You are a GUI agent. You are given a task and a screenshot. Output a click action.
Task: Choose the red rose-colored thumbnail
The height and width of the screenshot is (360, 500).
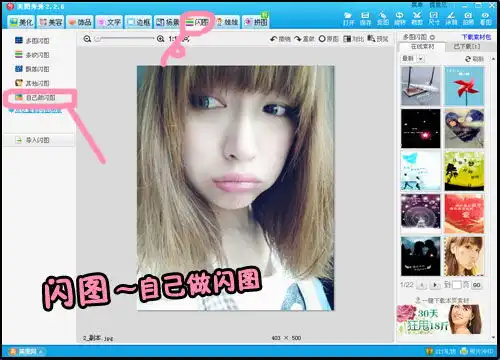pyautogui.click(x=464, y=214)
